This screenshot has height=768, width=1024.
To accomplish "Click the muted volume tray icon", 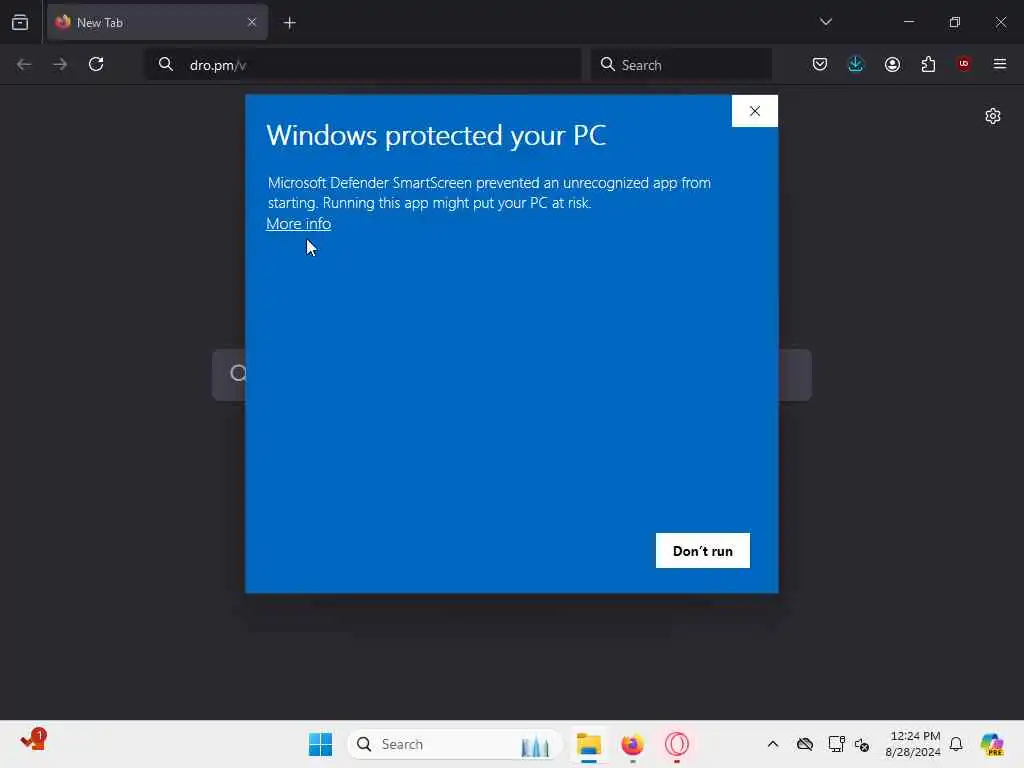I will pos(862,744).
